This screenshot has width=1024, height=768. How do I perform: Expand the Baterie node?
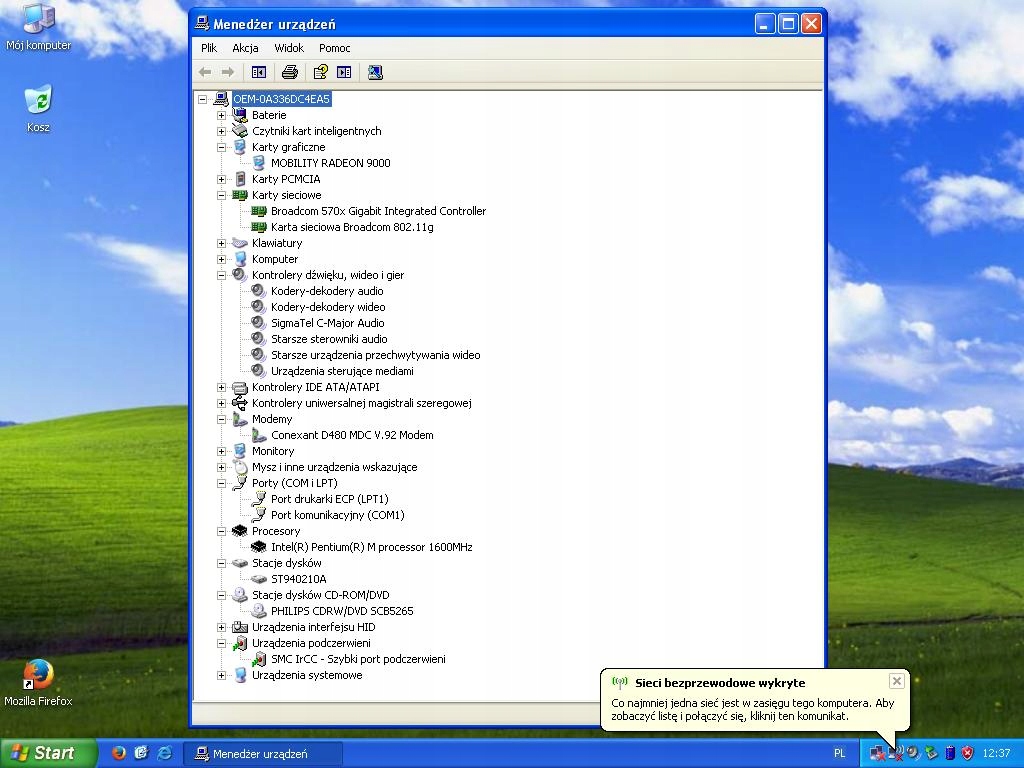221,116
